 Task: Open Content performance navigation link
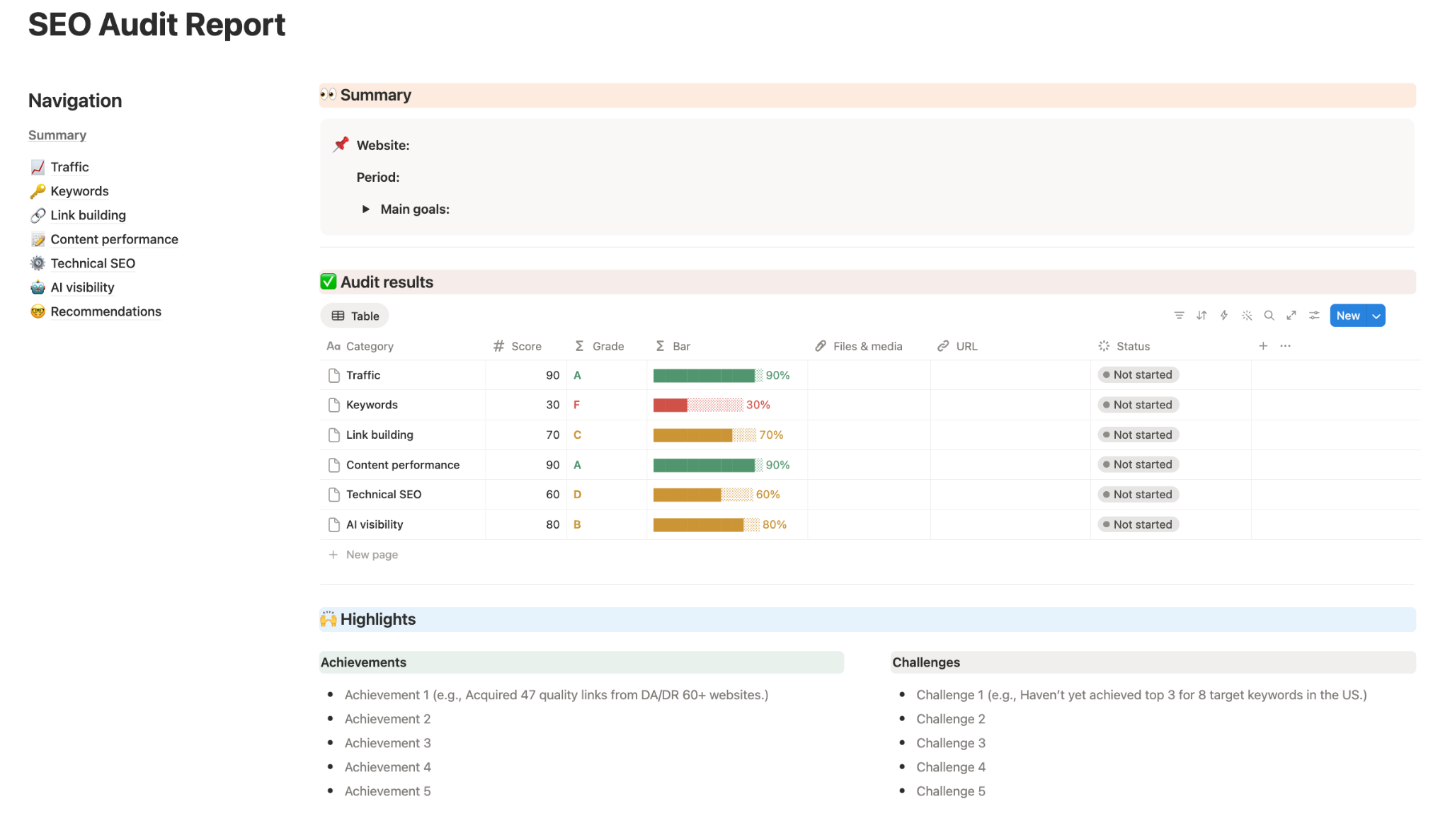(x=114, y=239)
